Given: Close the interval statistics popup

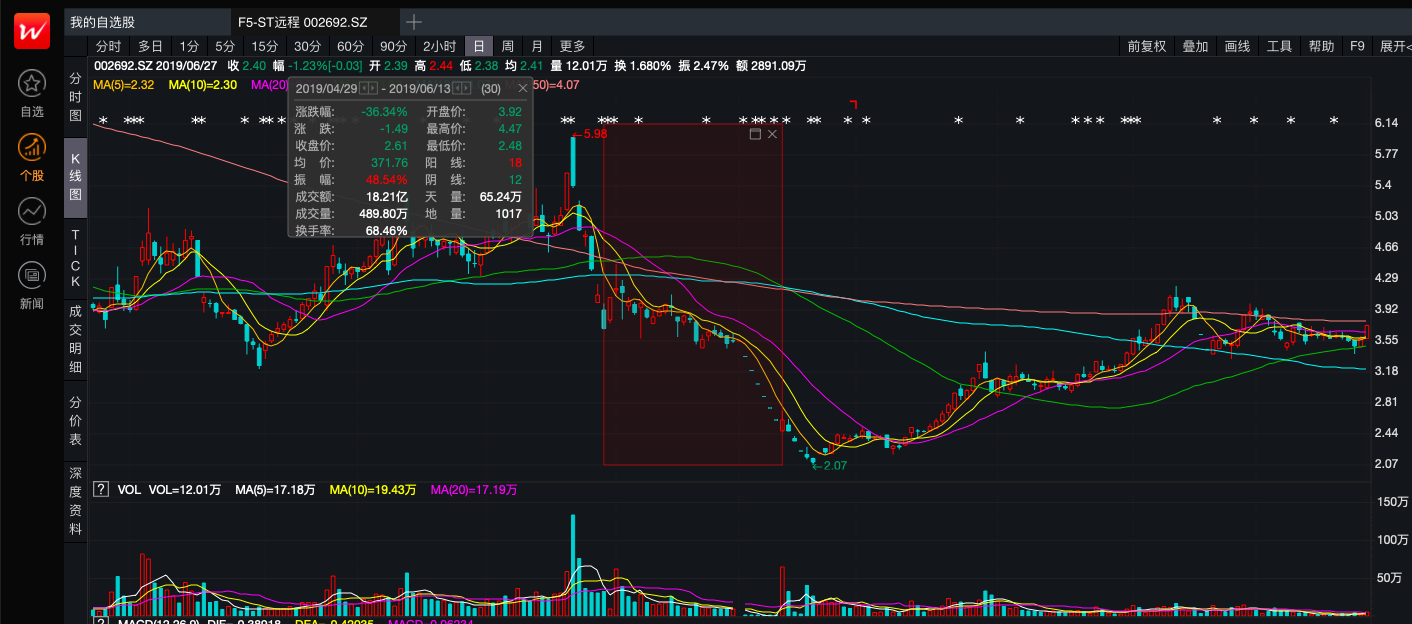Looking at the screenshot, I should coord(522,88).
